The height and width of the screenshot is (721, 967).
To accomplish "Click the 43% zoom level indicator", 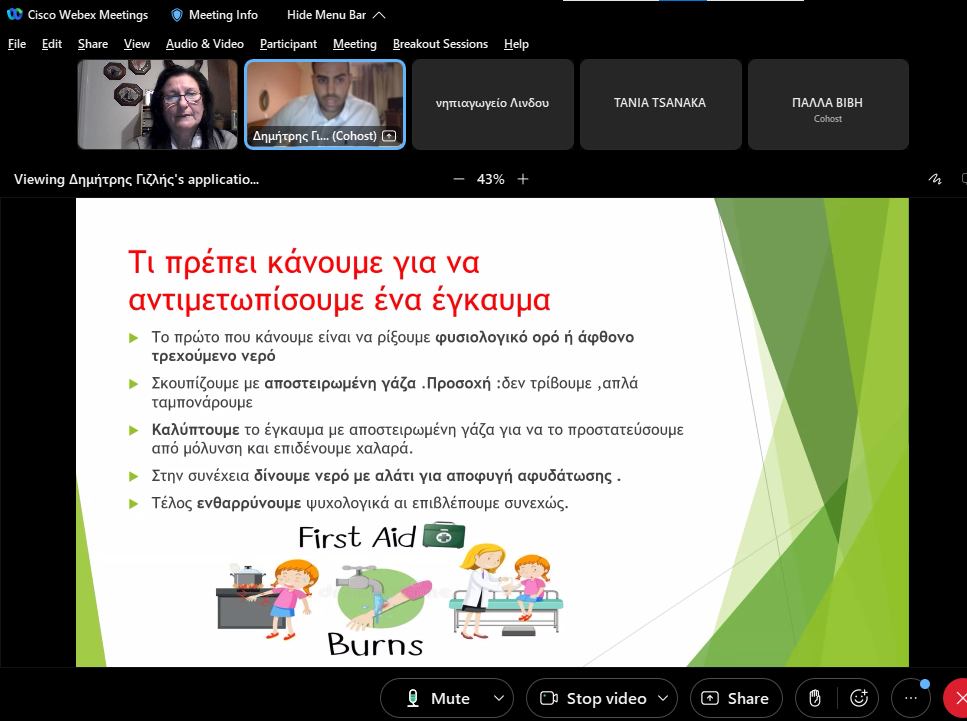I will [491, 179].
